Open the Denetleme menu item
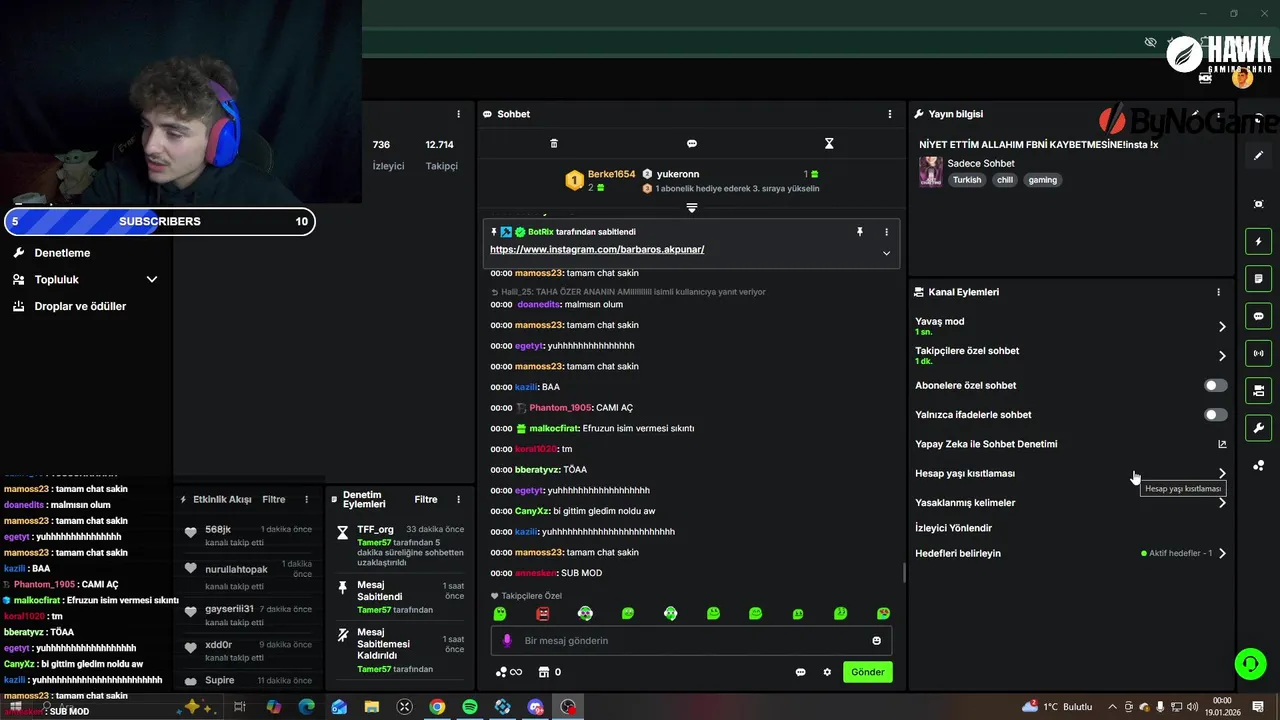Screen dimensions: 1280x720 pyautogui.click(x=62, y=253)
